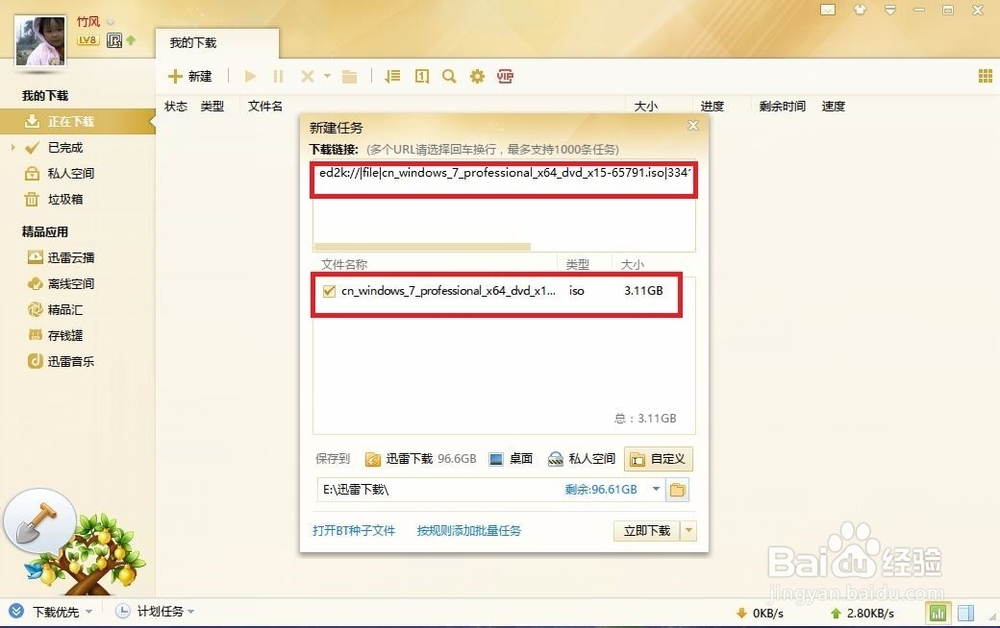Open search with magnifier icon

click(x=449, y=77)
